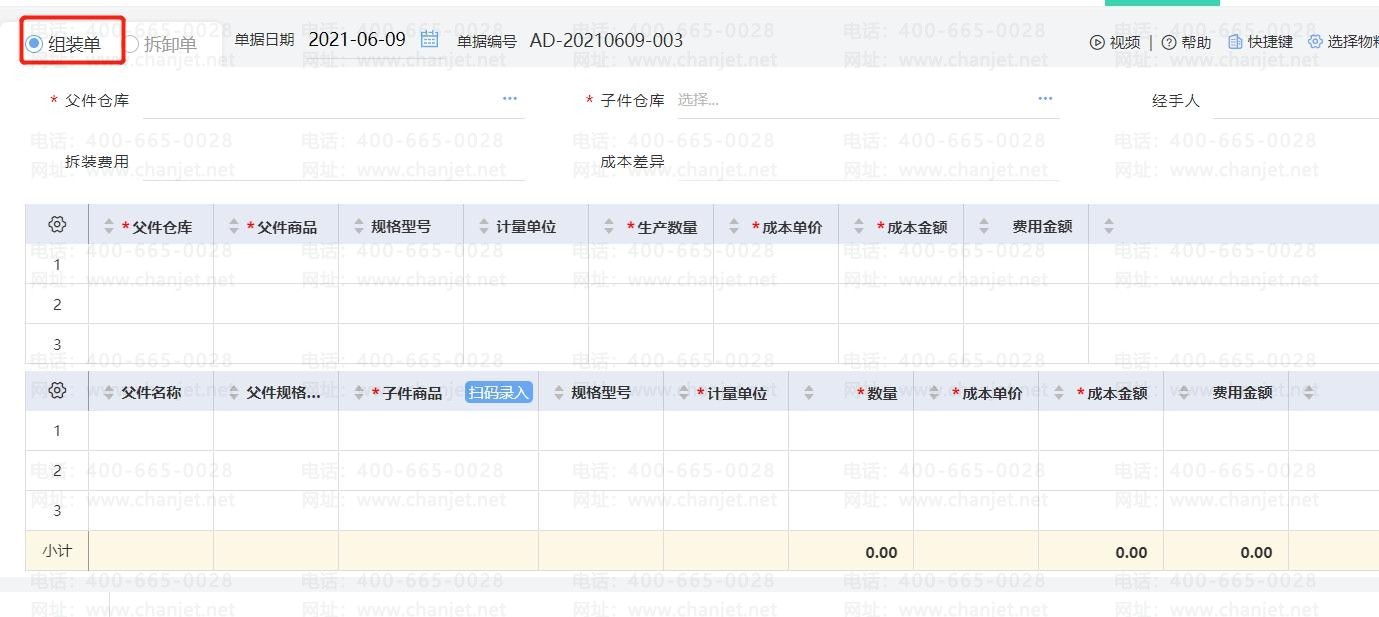
Task: Sort by 子件商品 column
Action: (359, 393)
